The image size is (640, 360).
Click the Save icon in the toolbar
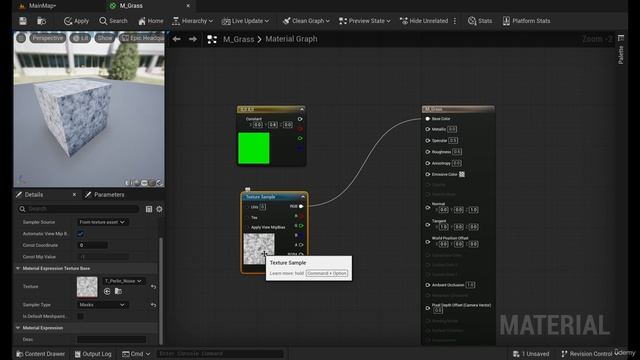pos(23,21)
